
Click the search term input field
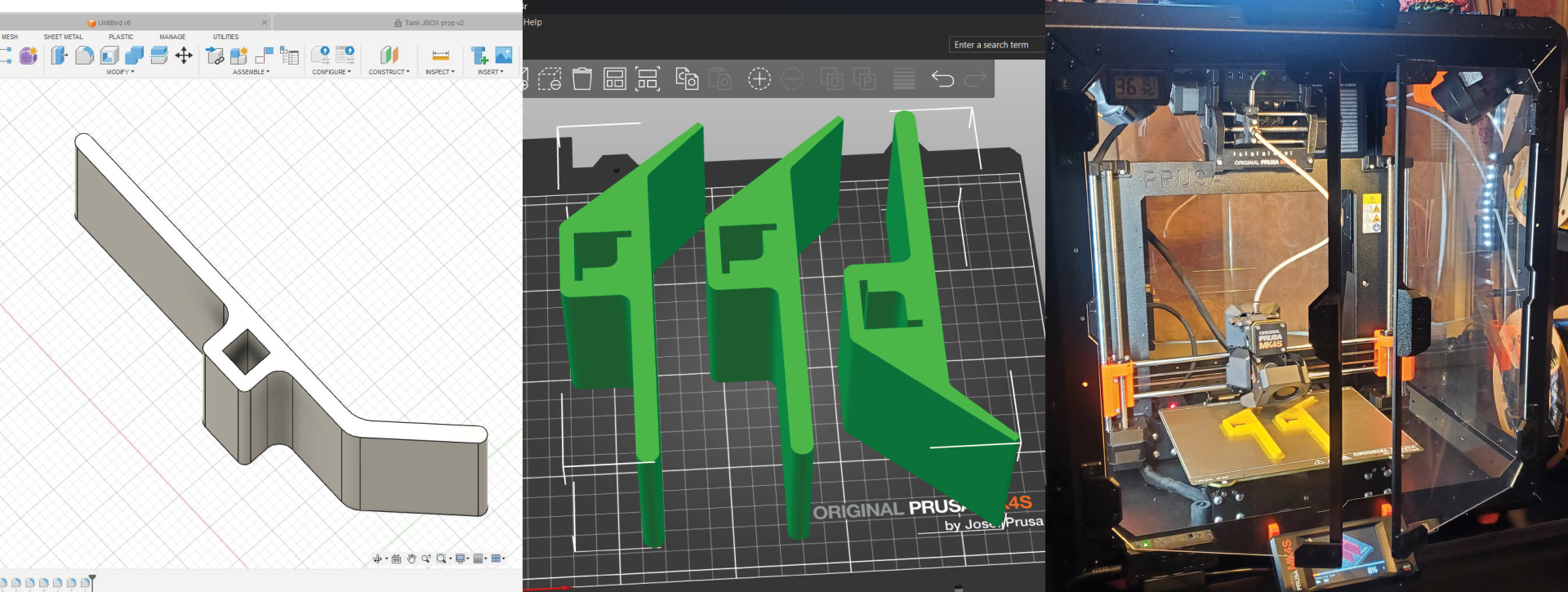996,45
